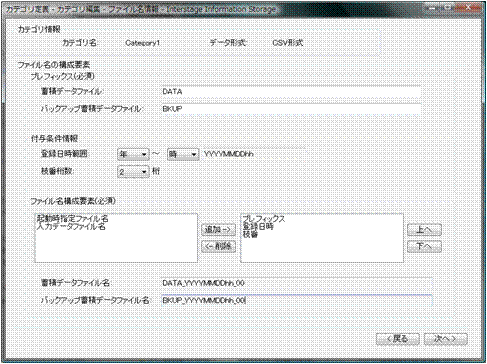This screenshot has width=487, height=364.
Task: Click the 次へ > next button
Action: [445, 339]
